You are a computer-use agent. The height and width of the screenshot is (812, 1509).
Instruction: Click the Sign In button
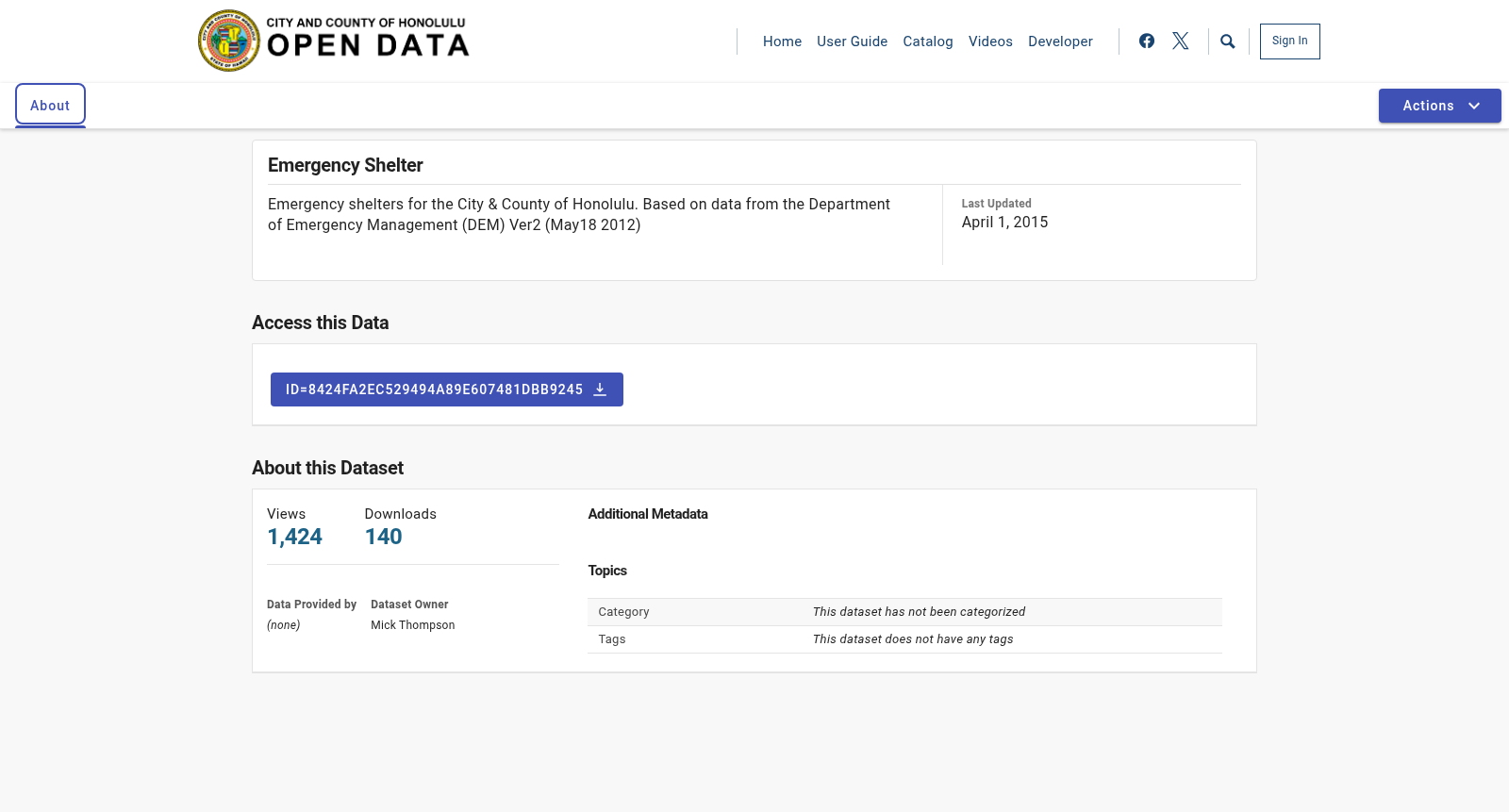click(1289, 41)
